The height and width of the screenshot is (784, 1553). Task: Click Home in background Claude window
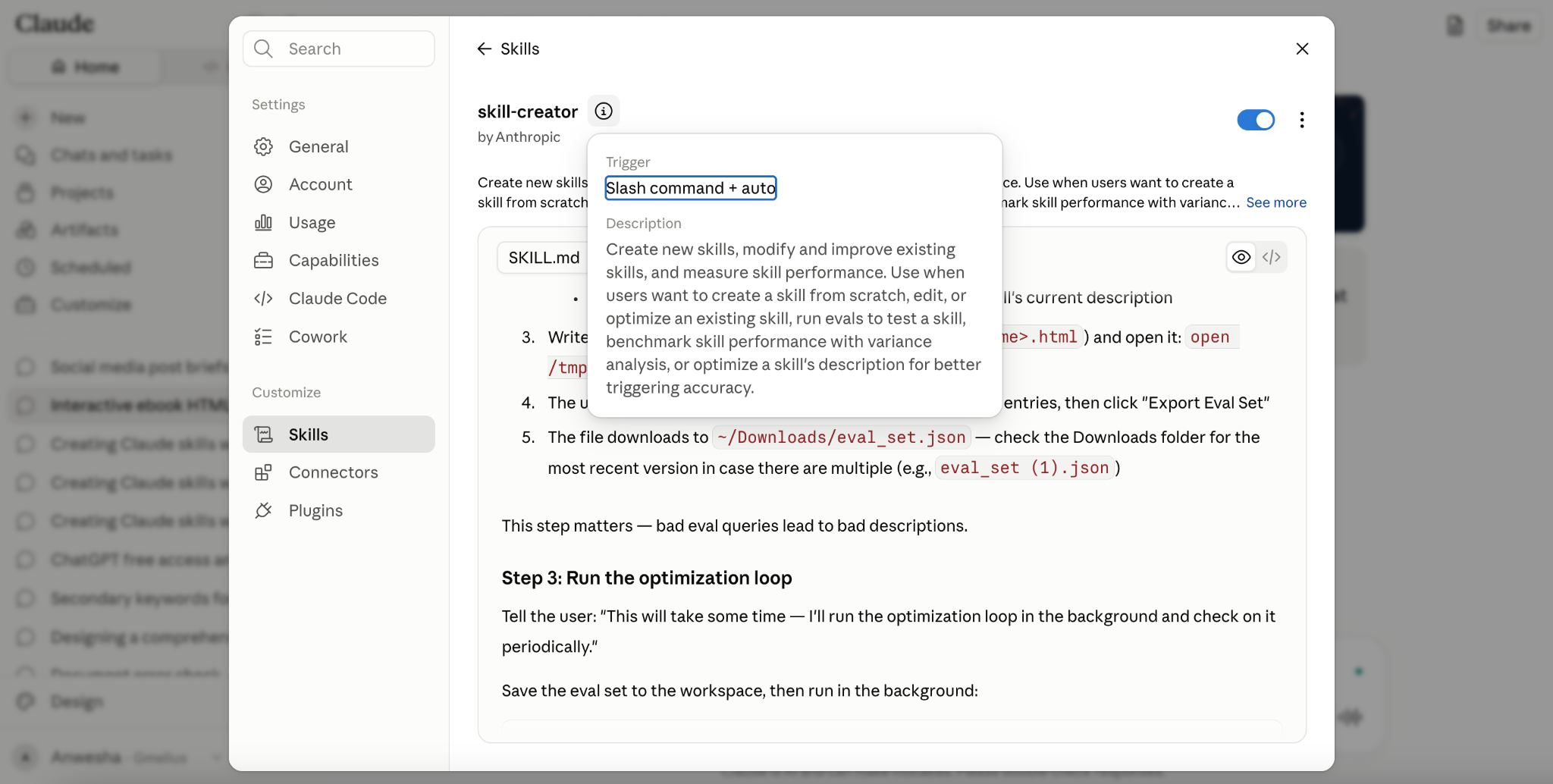(86, 67)
